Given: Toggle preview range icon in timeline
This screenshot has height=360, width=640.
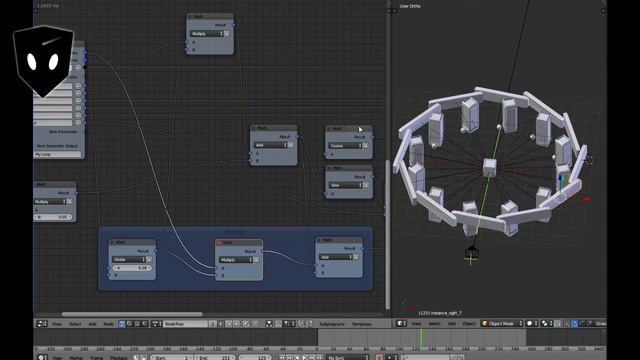Looking at the screenshot, I should coord(136,357).
